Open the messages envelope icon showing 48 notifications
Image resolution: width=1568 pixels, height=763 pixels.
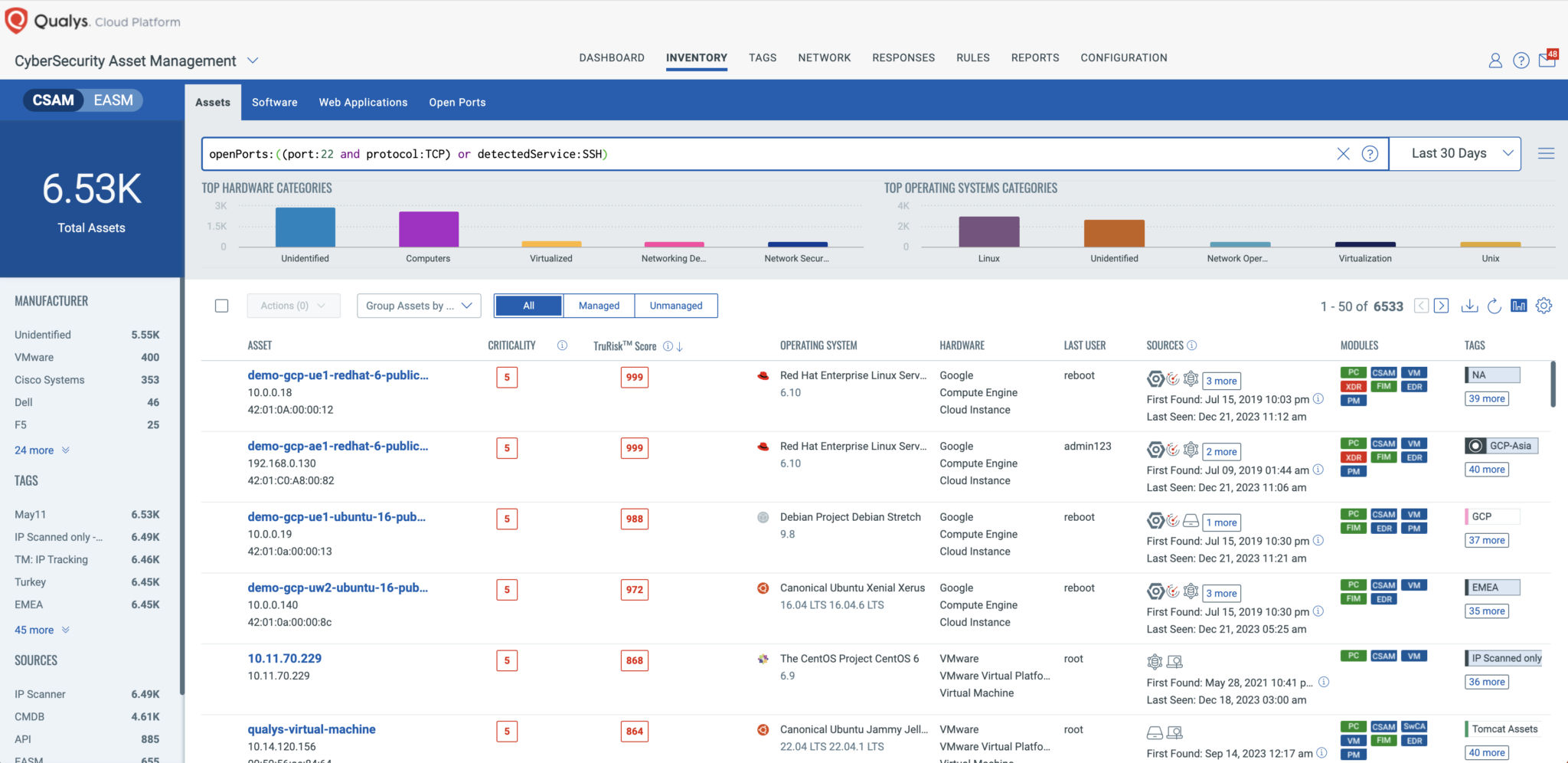click(x=1547, y=60)
